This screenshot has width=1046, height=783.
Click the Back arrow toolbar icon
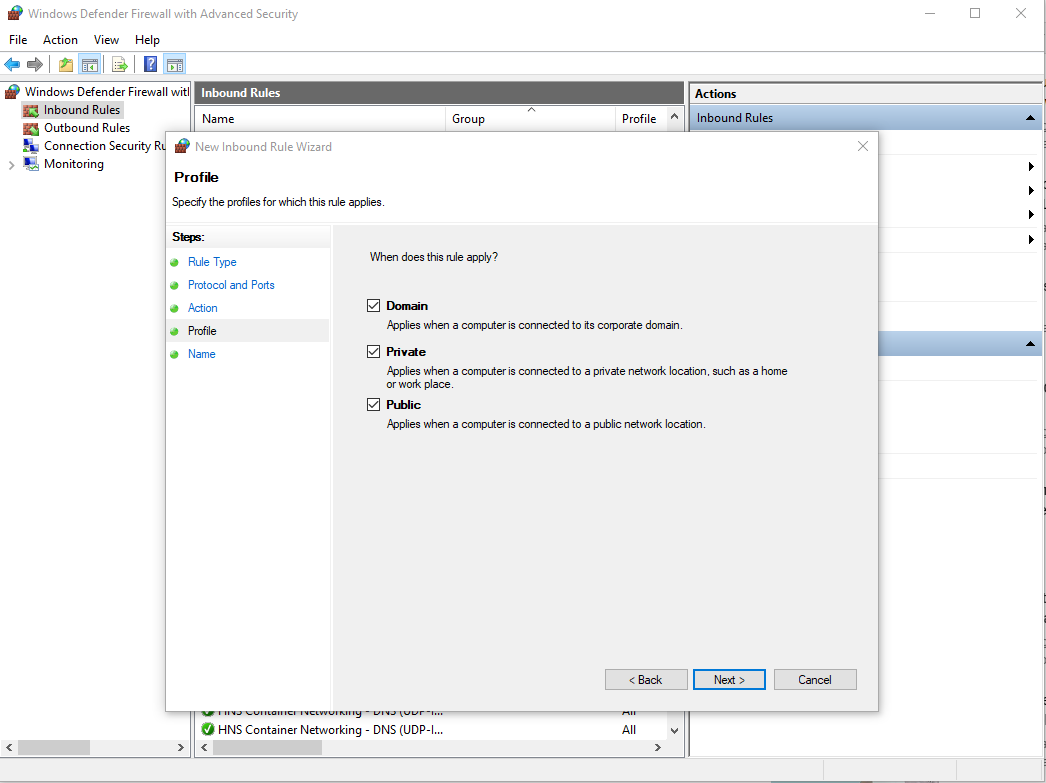[x=12, y=65]
